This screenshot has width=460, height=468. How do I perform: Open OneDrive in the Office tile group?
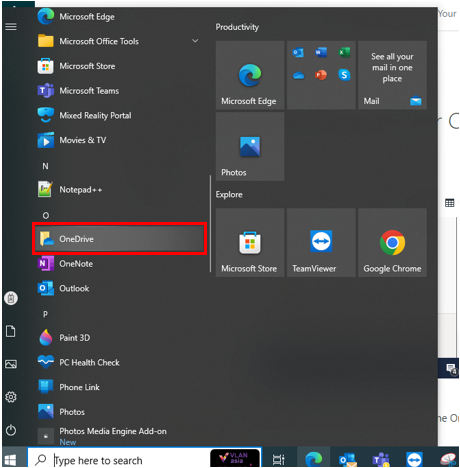pyautogui.click(x=298, y=75)
